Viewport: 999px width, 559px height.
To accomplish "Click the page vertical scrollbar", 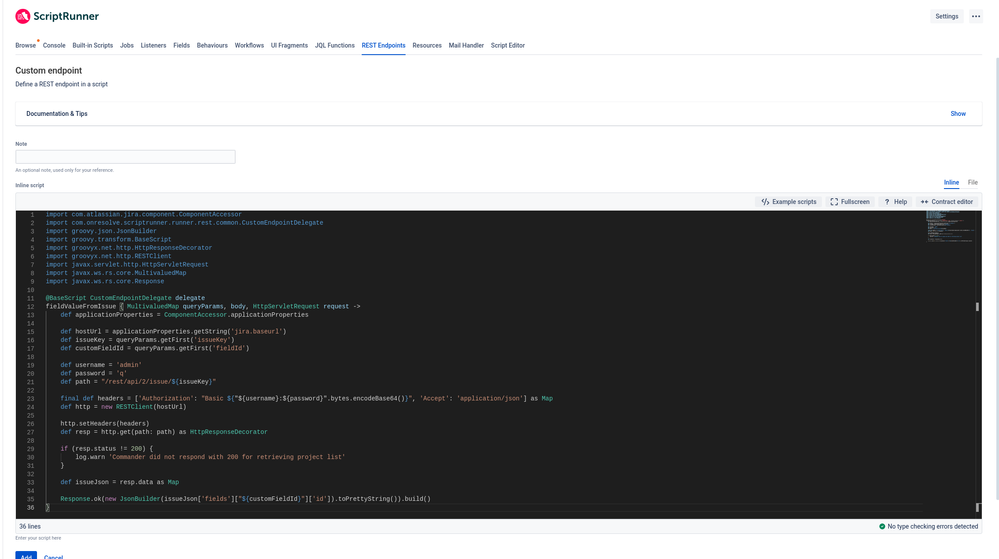I will (x=996, y=280).
